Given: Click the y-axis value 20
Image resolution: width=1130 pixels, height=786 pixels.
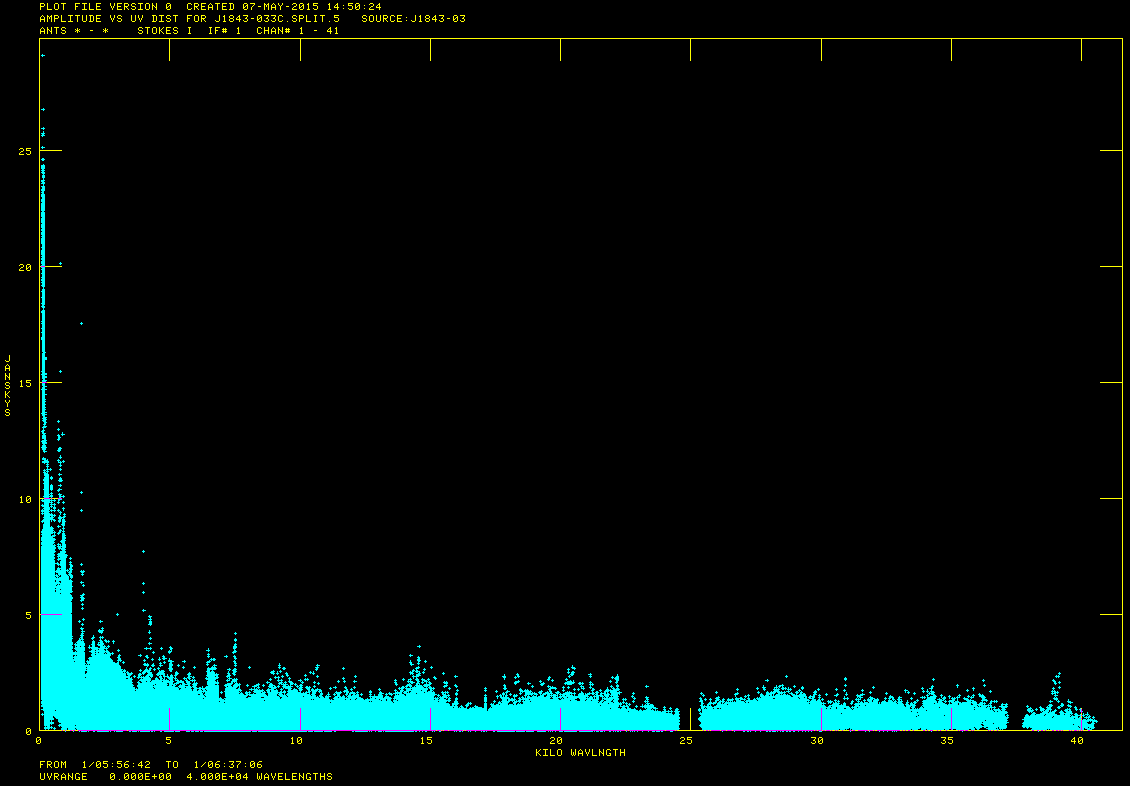Looking at the screenshot, I should [x=25, y=267].
